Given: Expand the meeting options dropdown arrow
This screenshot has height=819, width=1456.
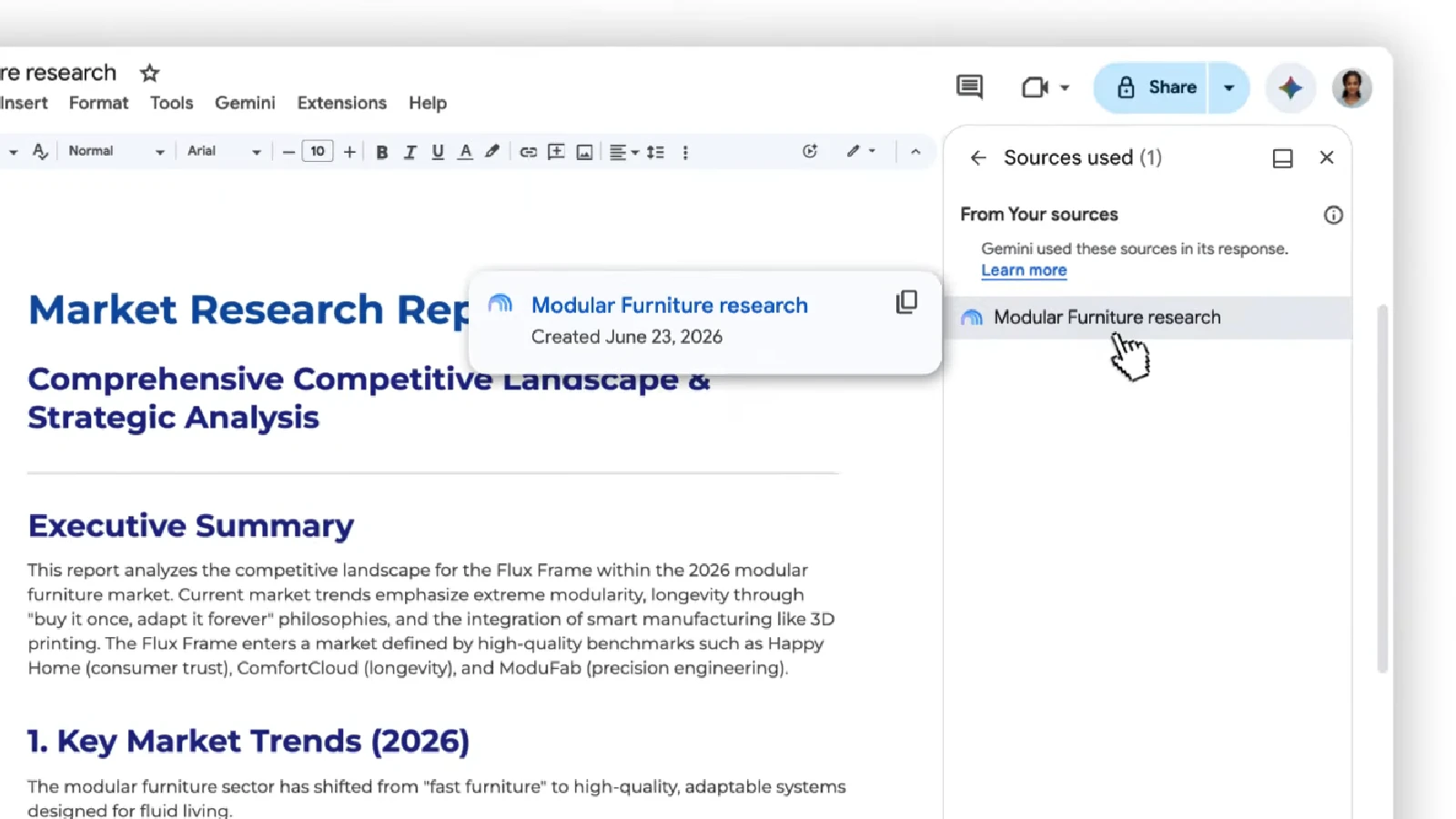Looking at the screenshot, I should click(x=1065, y=88).
